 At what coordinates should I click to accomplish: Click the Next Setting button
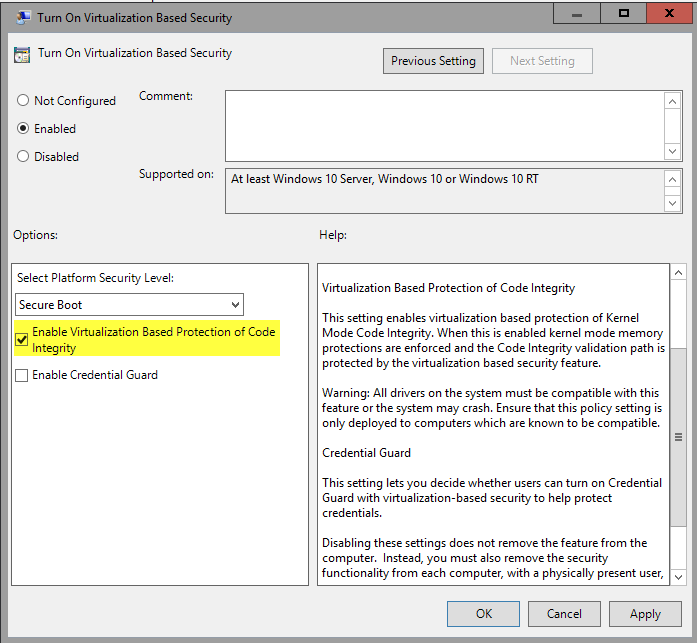click(542, 61)
